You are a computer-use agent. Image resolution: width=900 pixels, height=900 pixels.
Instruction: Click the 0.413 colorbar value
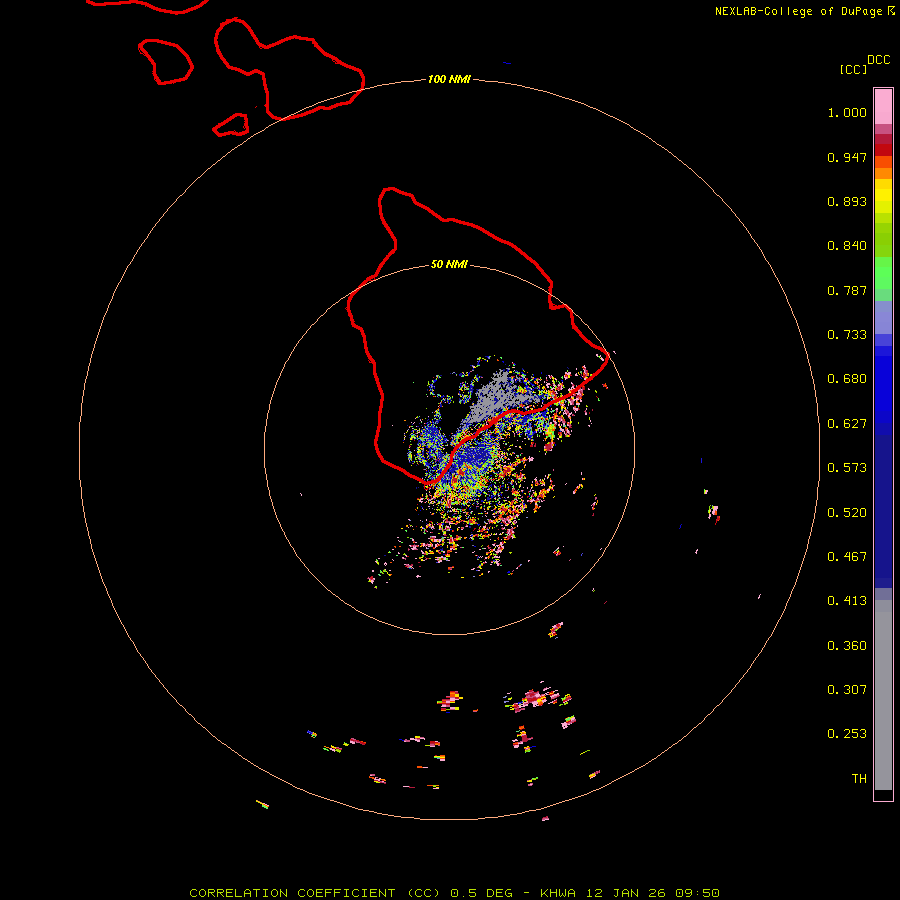click(x=847, y=601)
